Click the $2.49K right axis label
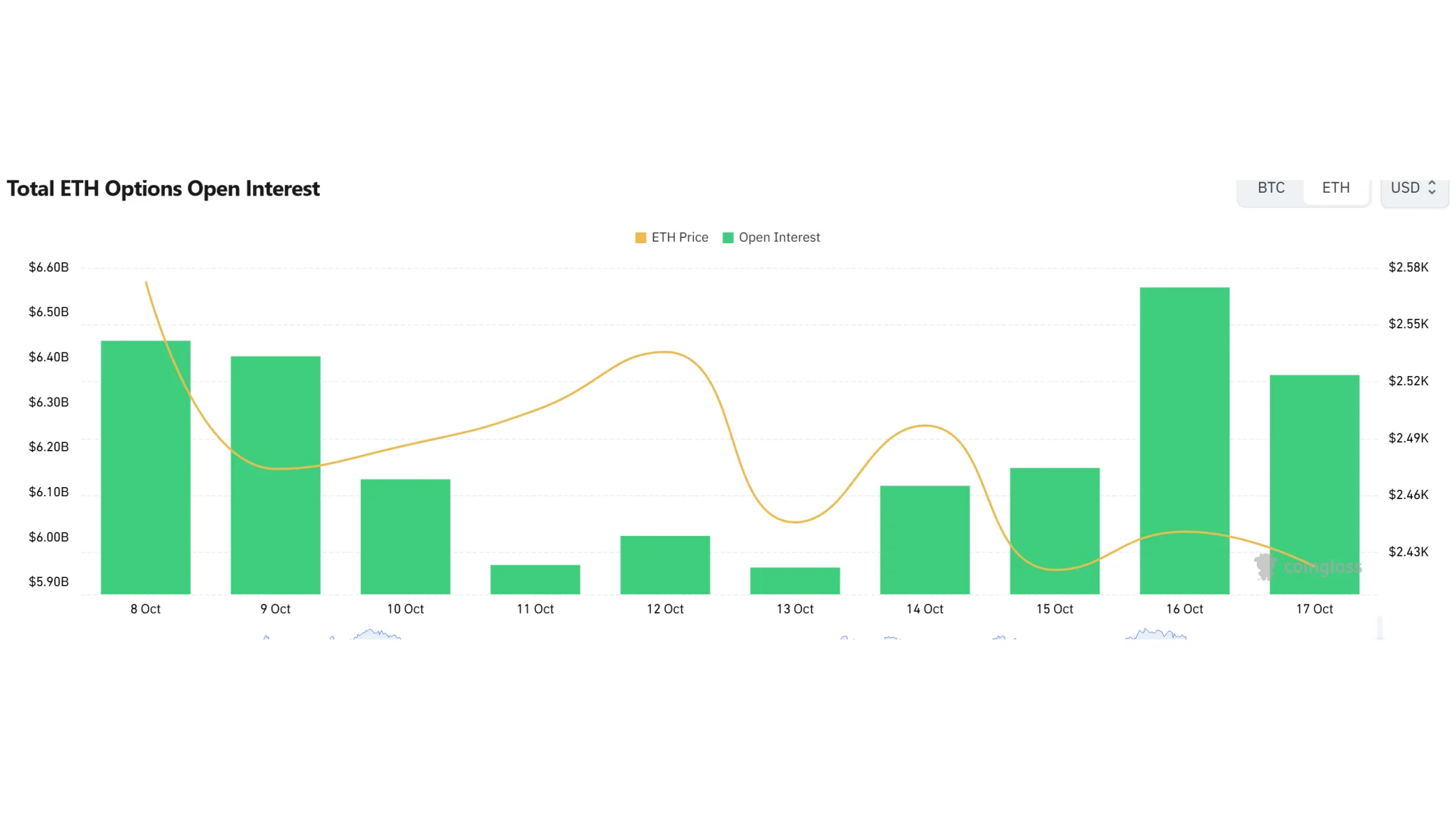Image resolution: width=1456 pixels, height=819 pixels. click(x=1408, y=438)
